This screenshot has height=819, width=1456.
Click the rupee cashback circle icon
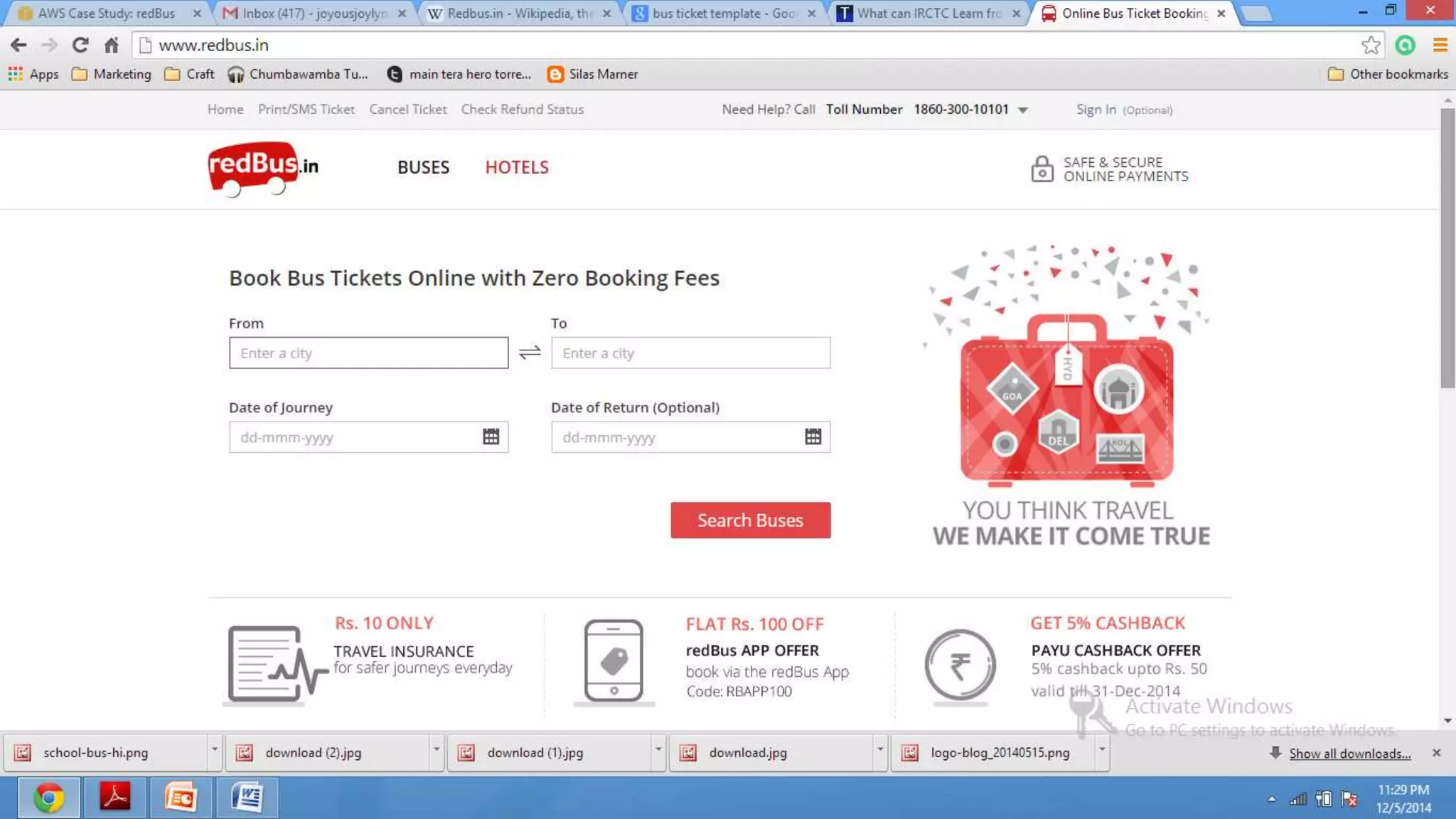(960, 665)
